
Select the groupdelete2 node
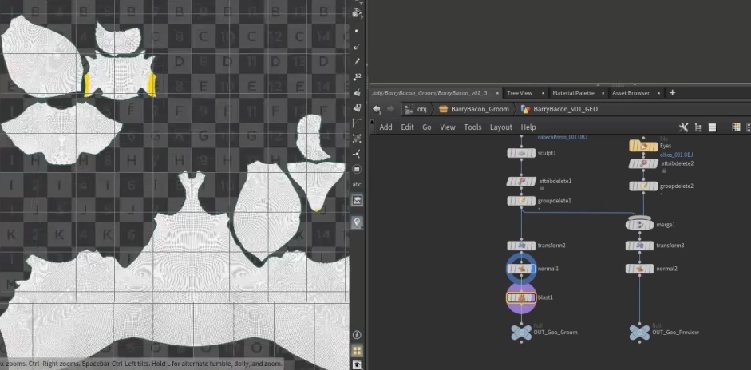point(643,186)
